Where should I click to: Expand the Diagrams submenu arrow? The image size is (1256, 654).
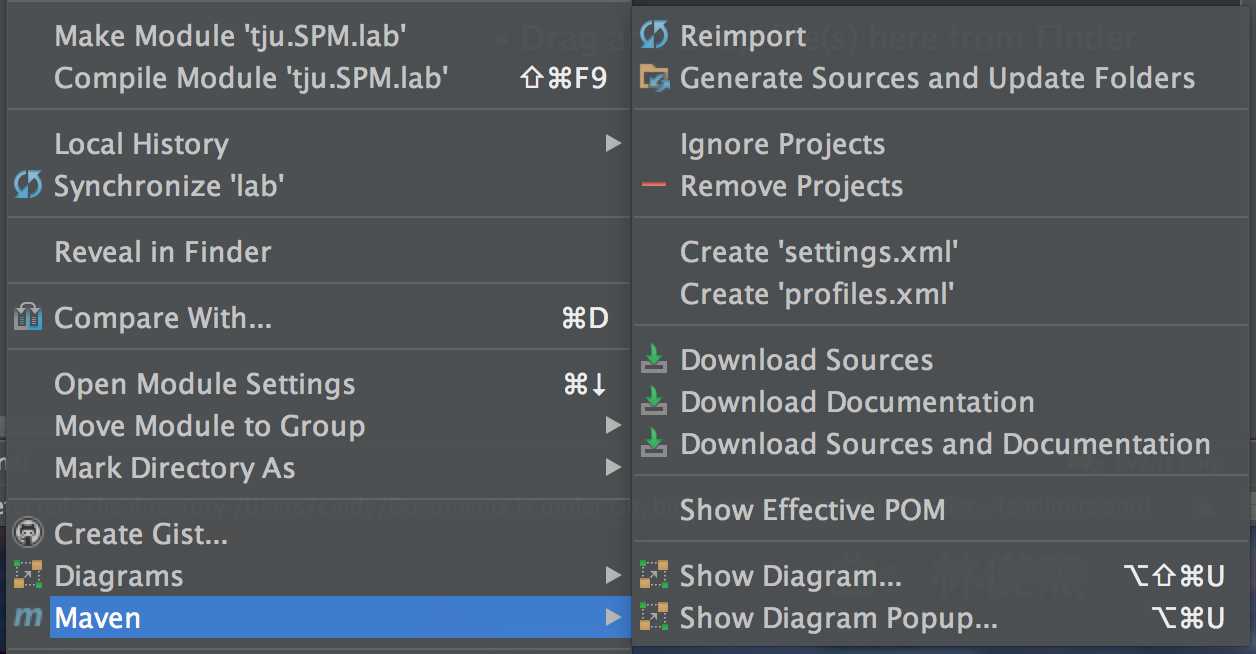(613, 576)
